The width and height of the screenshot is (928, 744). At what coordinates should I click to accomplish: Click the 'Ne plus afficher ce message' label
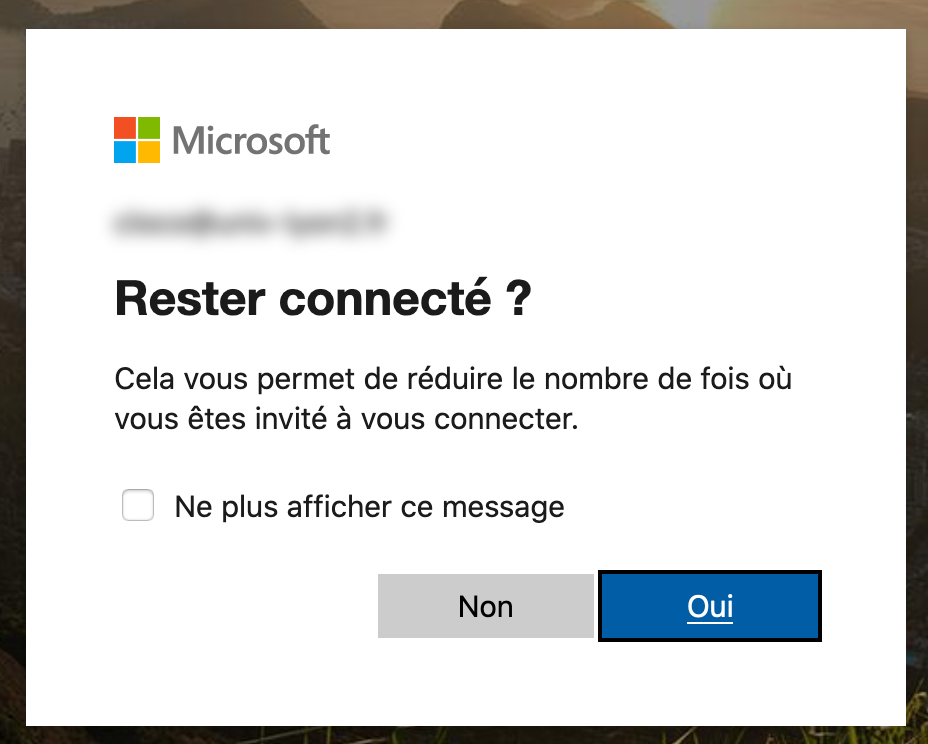(x=369, y=507)
